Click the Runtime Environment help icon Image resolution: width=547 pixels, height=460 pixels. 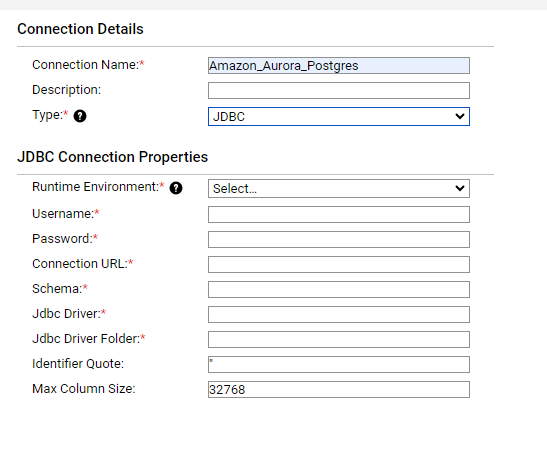coord(176,188)
